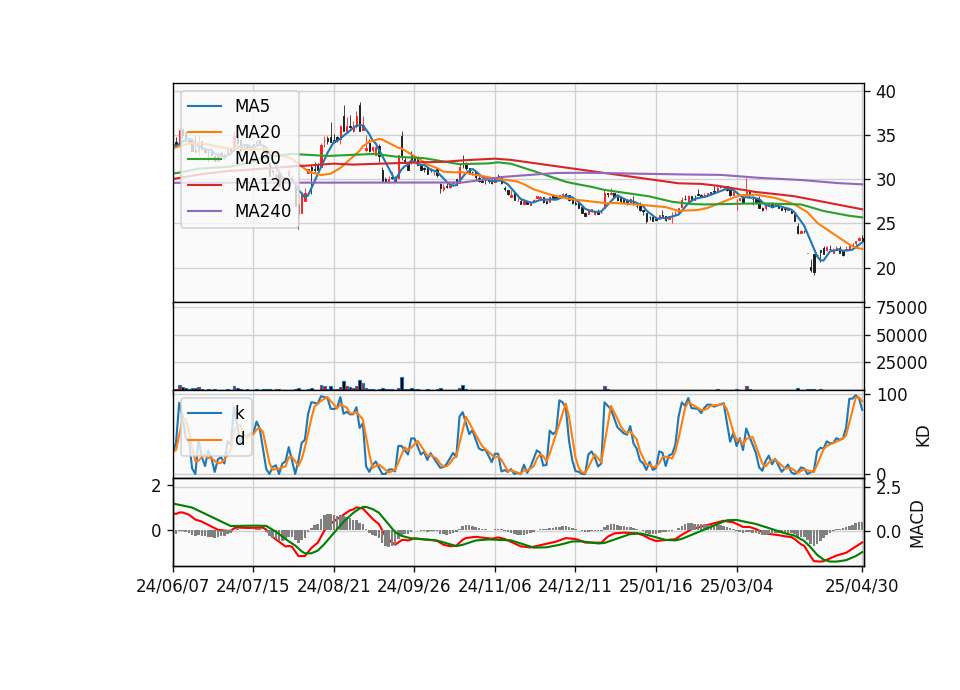The image size is (960, 690).
Task: Click the 24/08/21 date tick label
Action: (334, 586)
